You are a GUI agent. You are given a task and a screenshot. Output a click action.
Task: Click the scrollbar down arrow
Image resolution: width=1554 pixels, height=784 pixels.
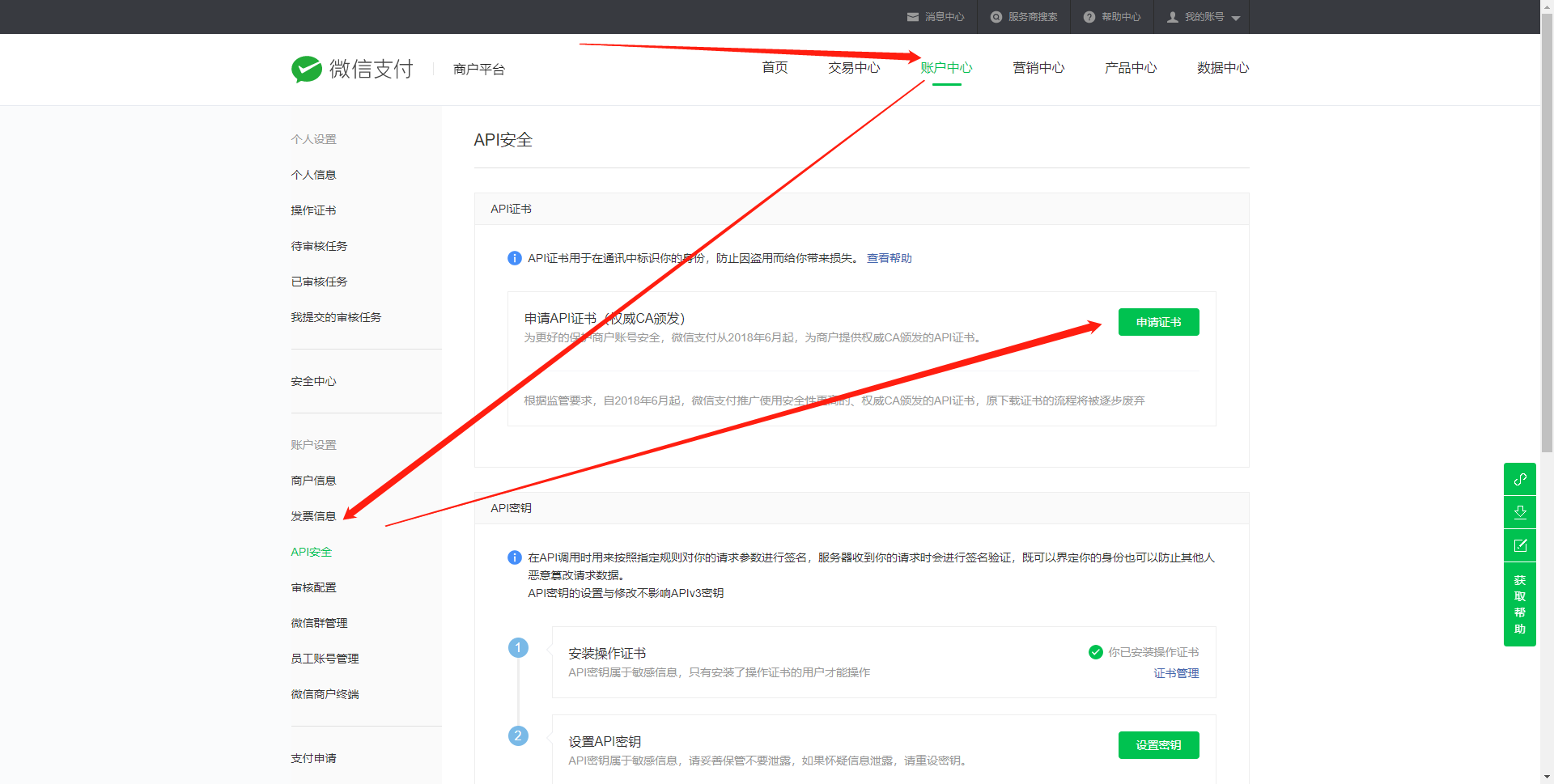pyautogui.click(x=1547, y=778)
